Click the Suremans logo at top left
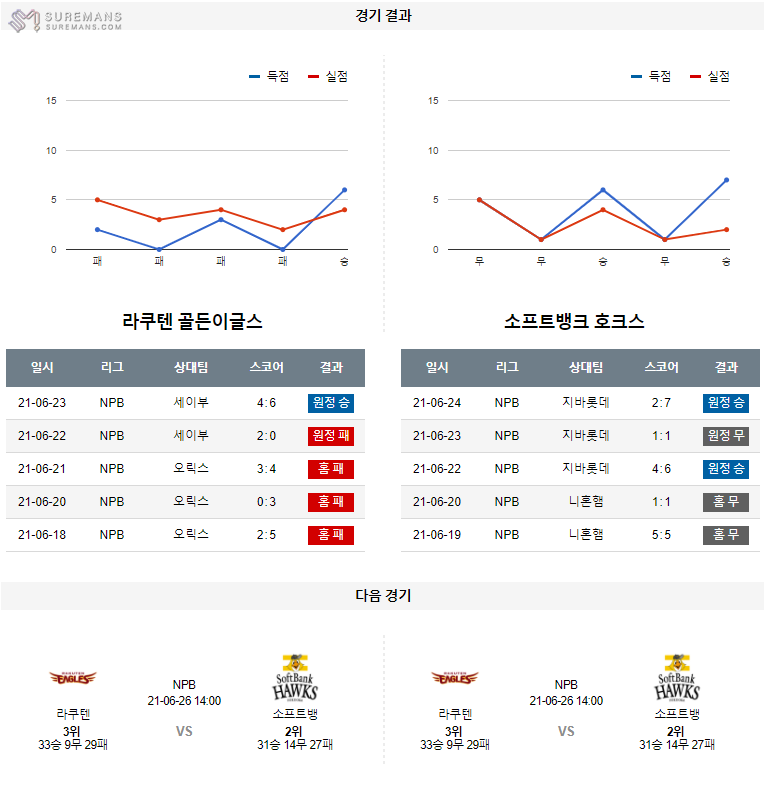 [66, 19]
